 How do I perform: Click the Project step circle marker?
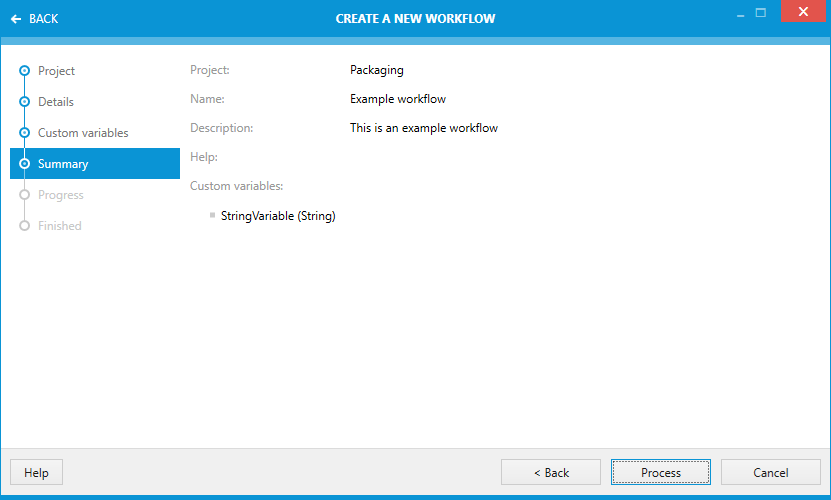[x=24, y=71]
